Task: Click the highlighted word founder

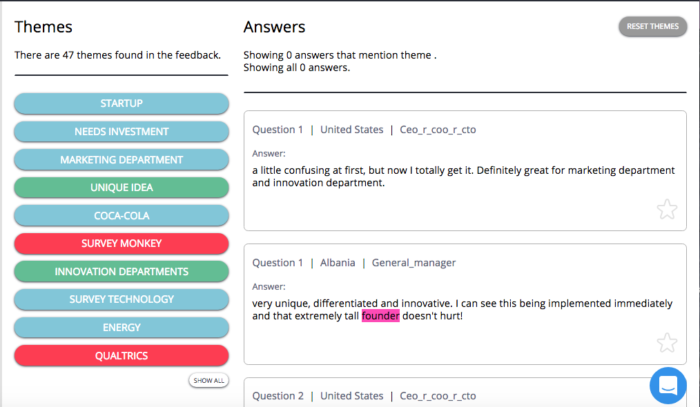Action: [x=379, y=316]
